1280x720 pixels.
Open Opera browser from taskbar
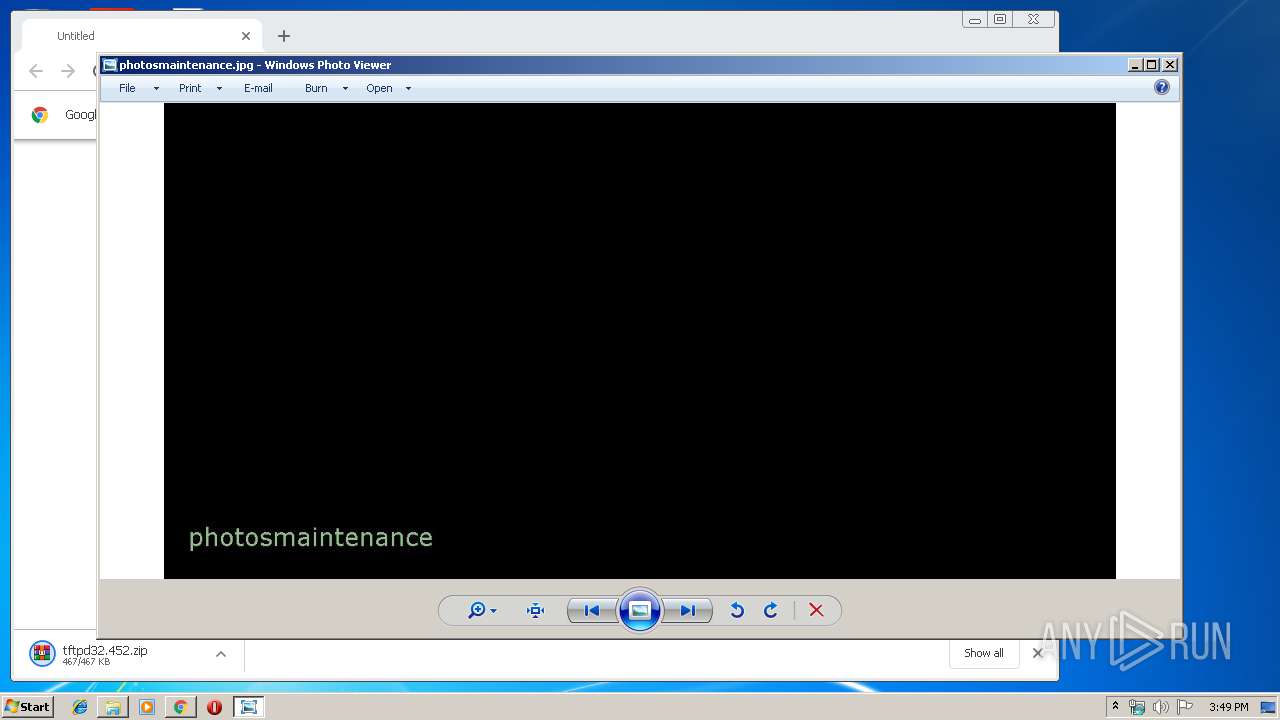click(x=214, y=707)
